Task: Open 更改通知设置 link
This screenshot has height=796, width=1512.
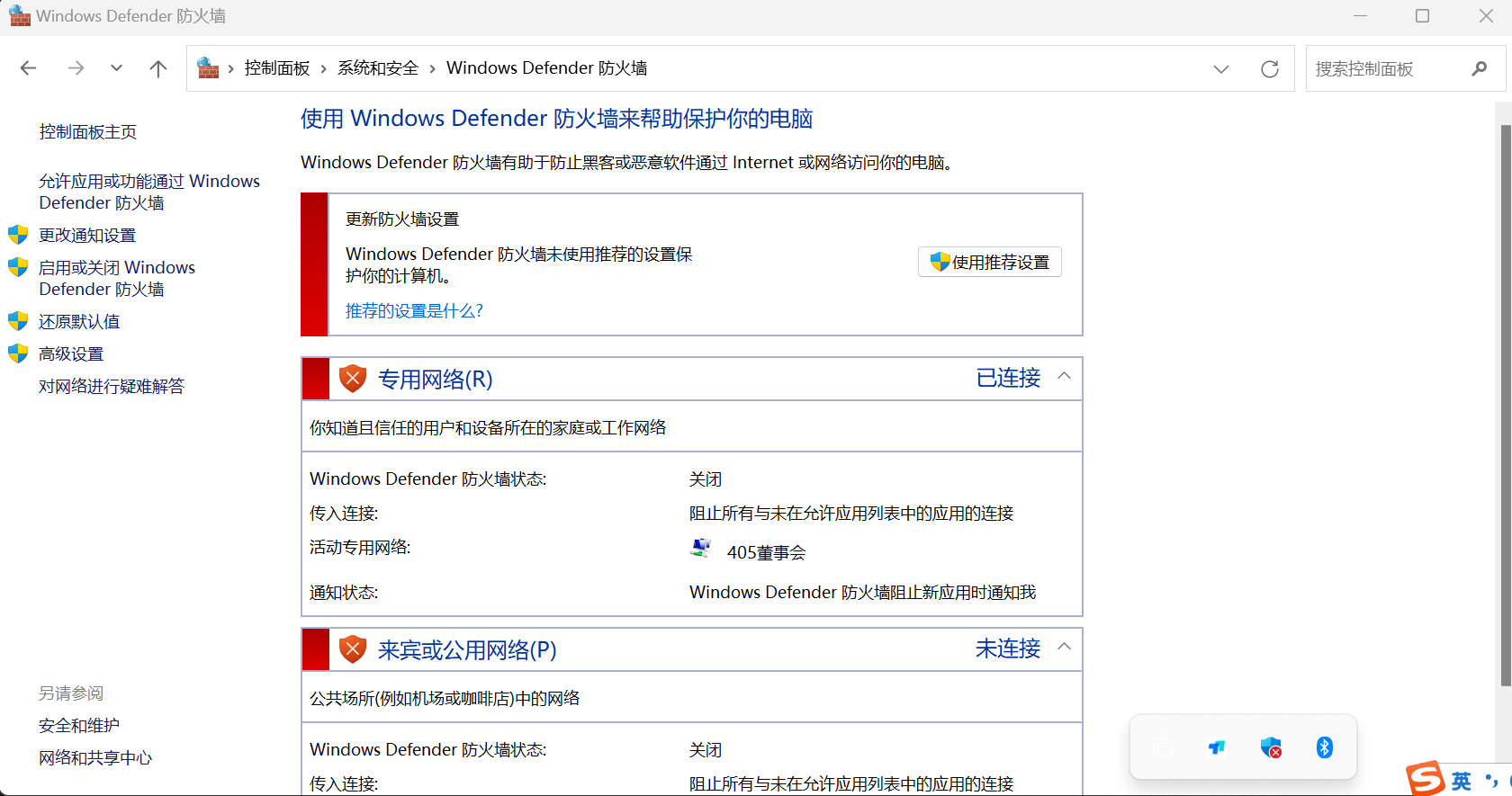Action: 87,236
